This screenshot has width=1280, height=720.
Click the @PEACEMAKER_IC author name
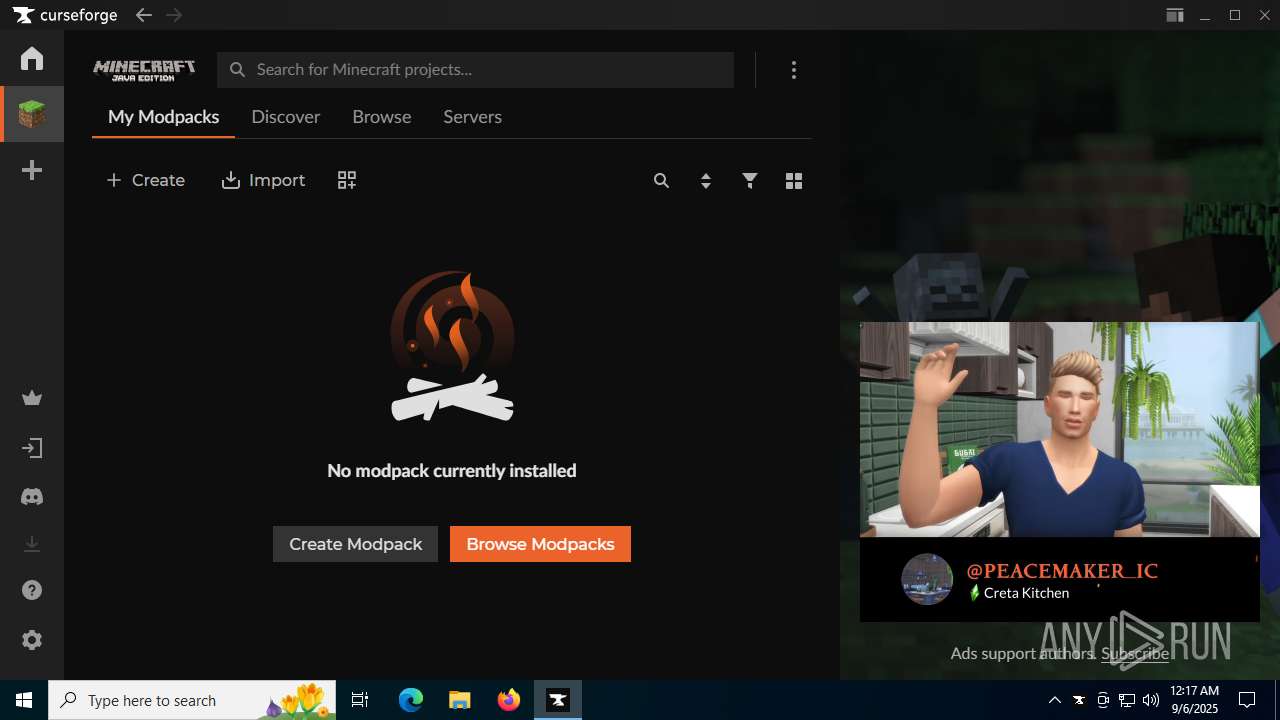tap(1062, 571)
